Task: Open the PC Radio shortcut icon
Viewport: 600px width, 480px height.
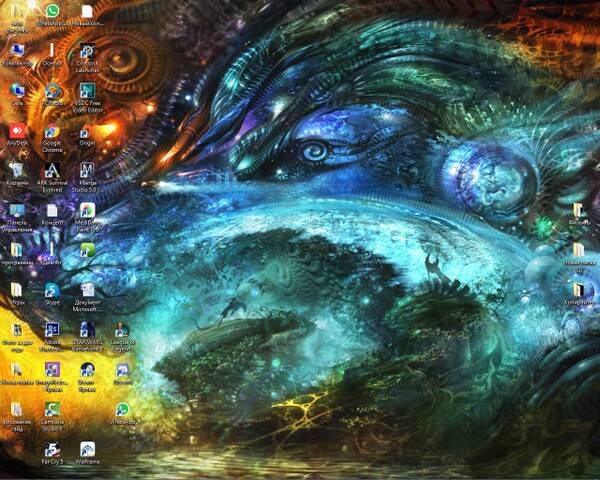Action: 52,91
